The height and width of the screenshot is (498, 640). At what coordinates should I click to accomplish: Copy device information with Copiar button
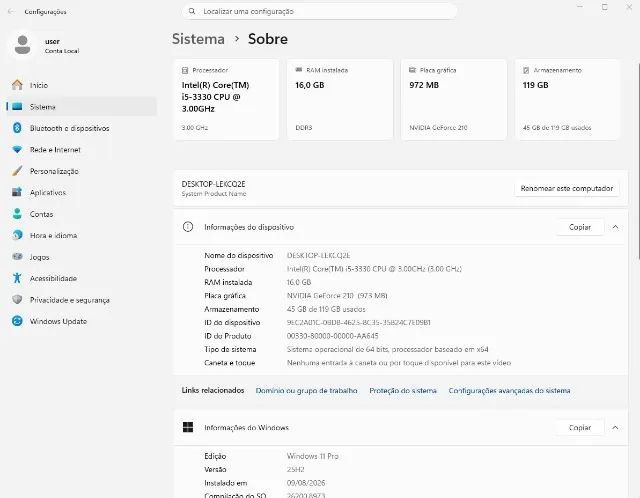(x=580, y=227)
